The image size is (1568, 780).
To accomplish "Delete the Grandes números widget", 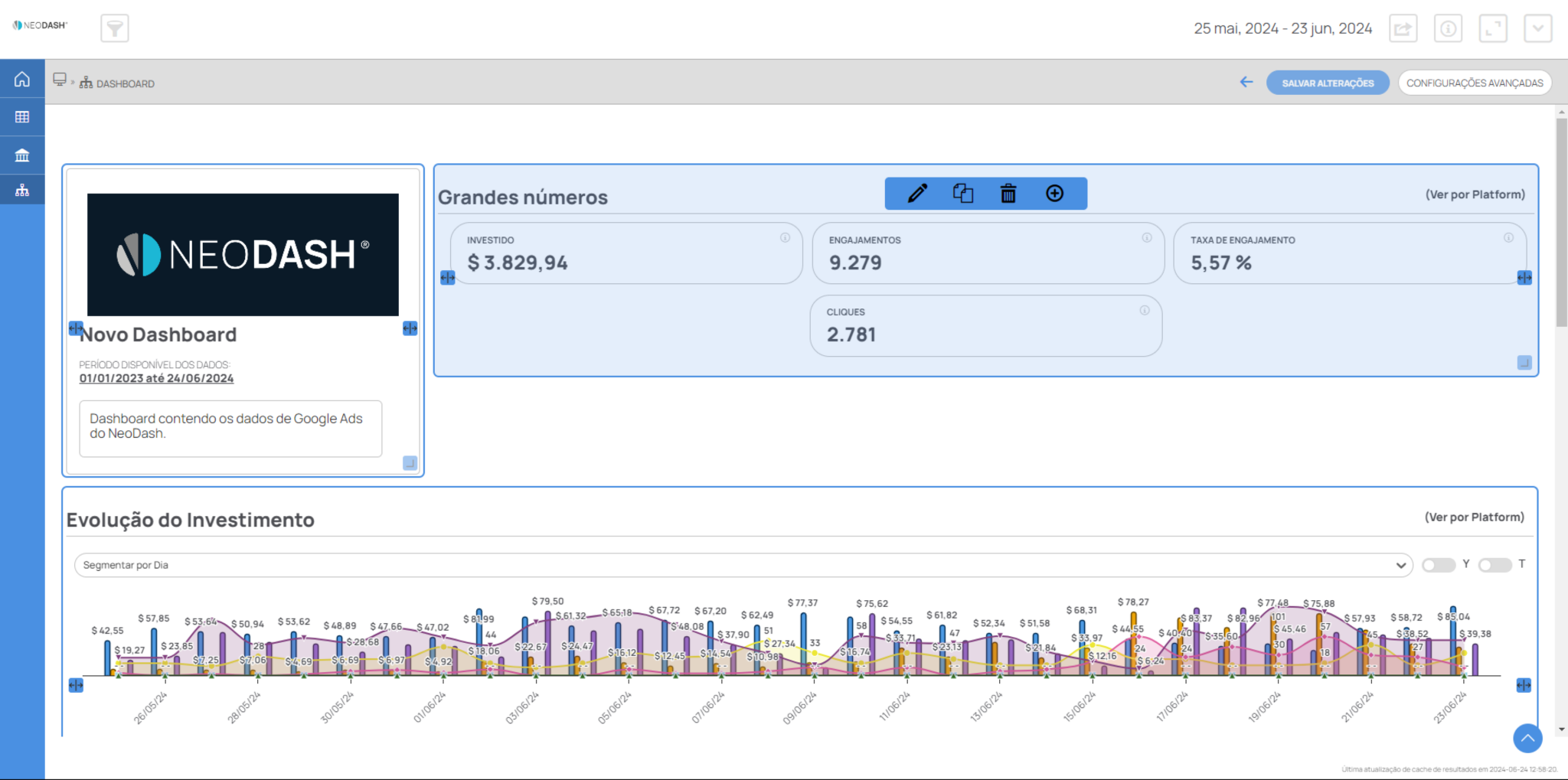I will click(x=1008, y=194).
